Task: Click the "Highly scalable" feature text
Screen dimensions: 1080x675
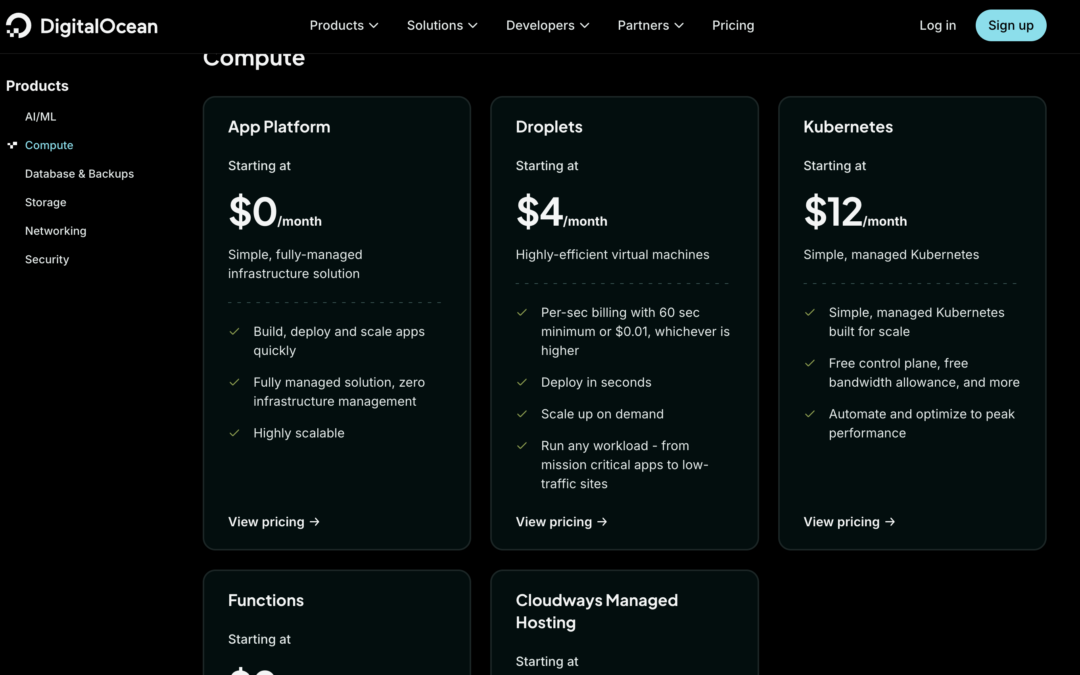Action: point(299,433)
